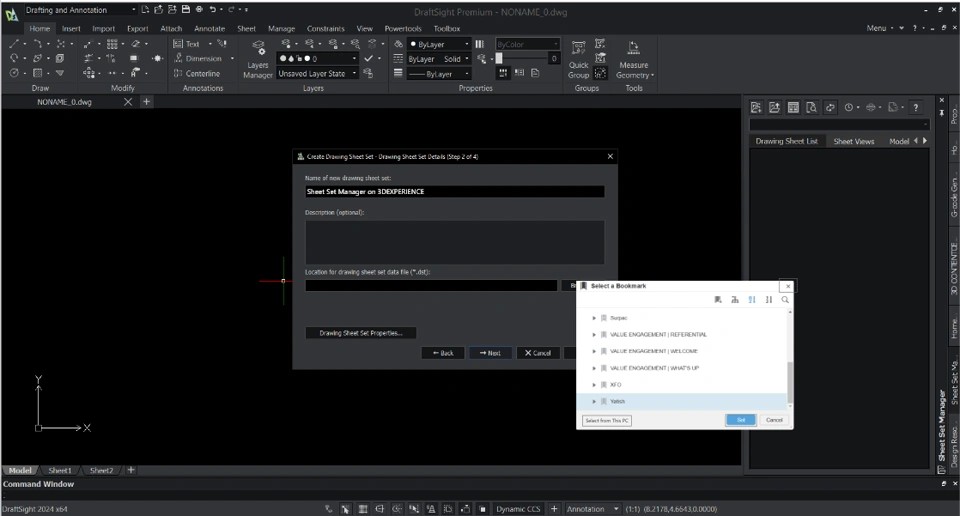Expand the XFO bookmark tree item
The image size is (960, 516).
pyautogui.click(x=594, y=385)
